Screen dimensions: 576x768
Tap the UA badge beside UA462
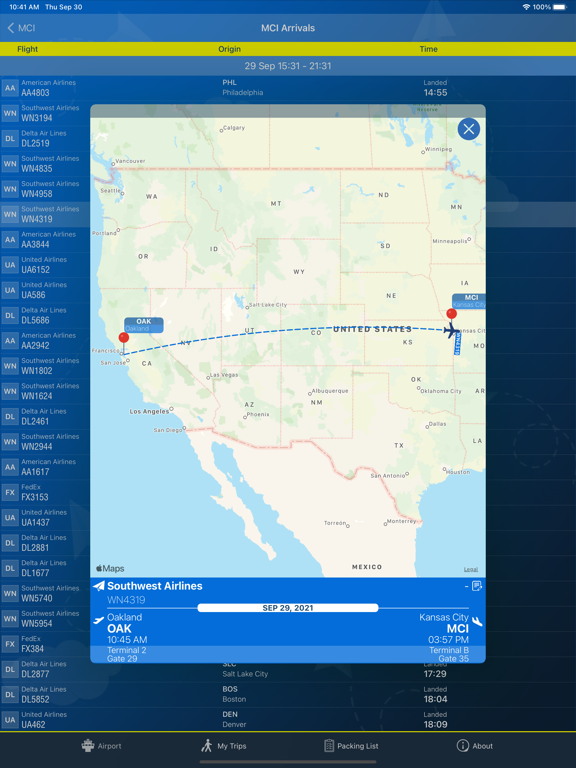coord(10,720)
